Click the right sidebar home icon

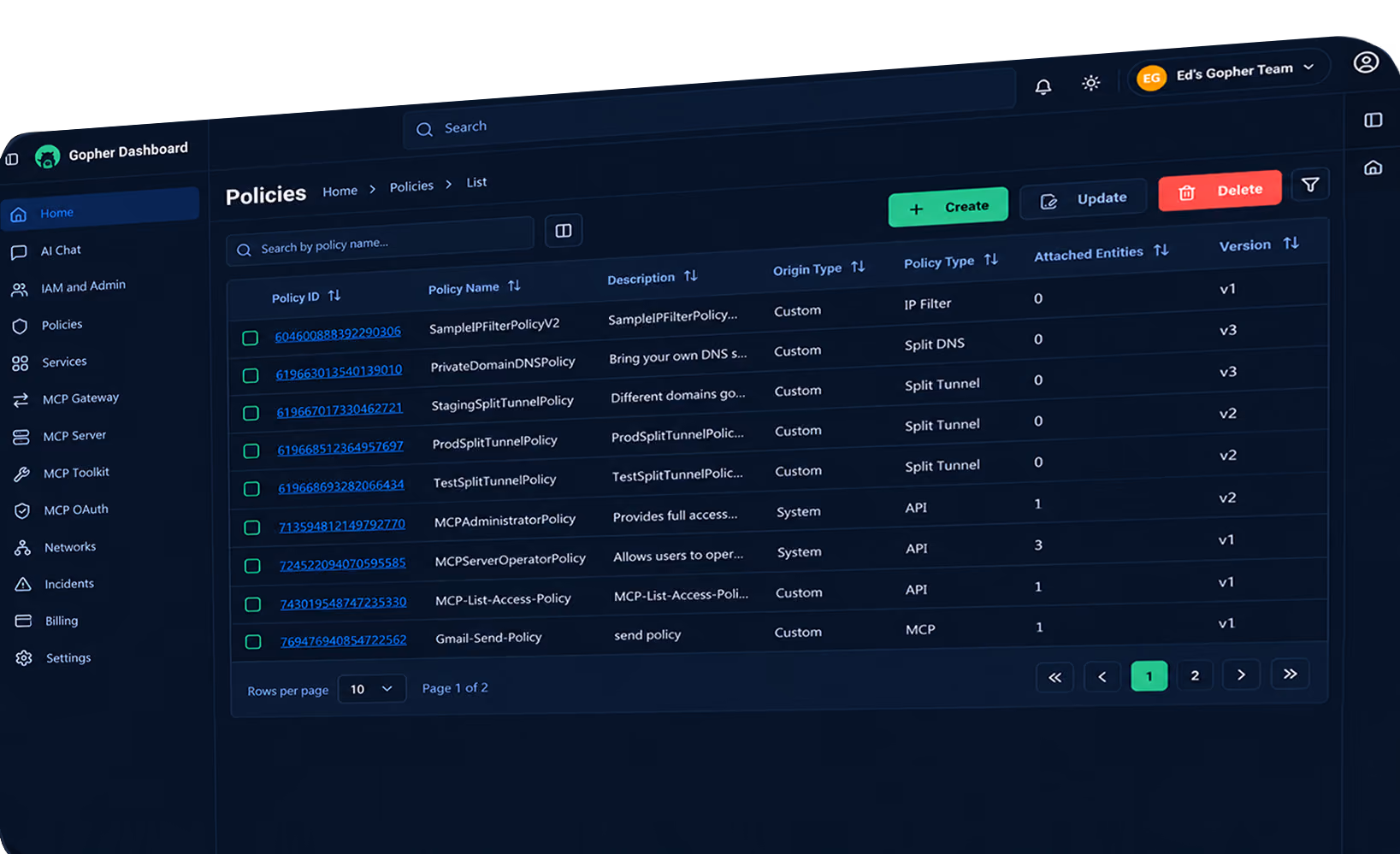(1373, 168)
